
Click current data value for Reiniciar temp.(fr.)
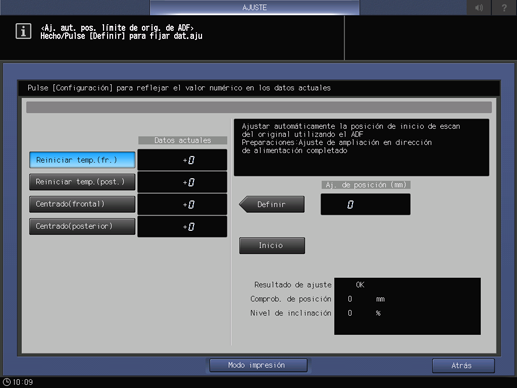pos(182,160)
